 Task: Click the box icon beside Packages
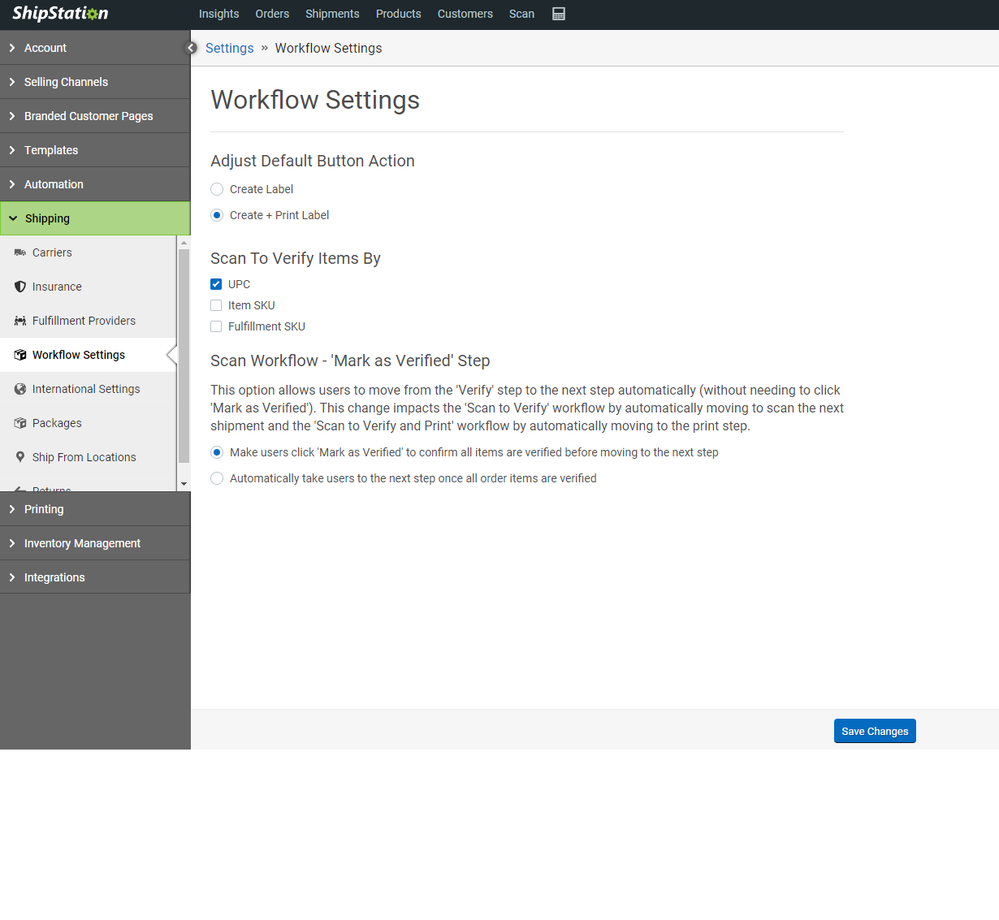click(20, 423)
